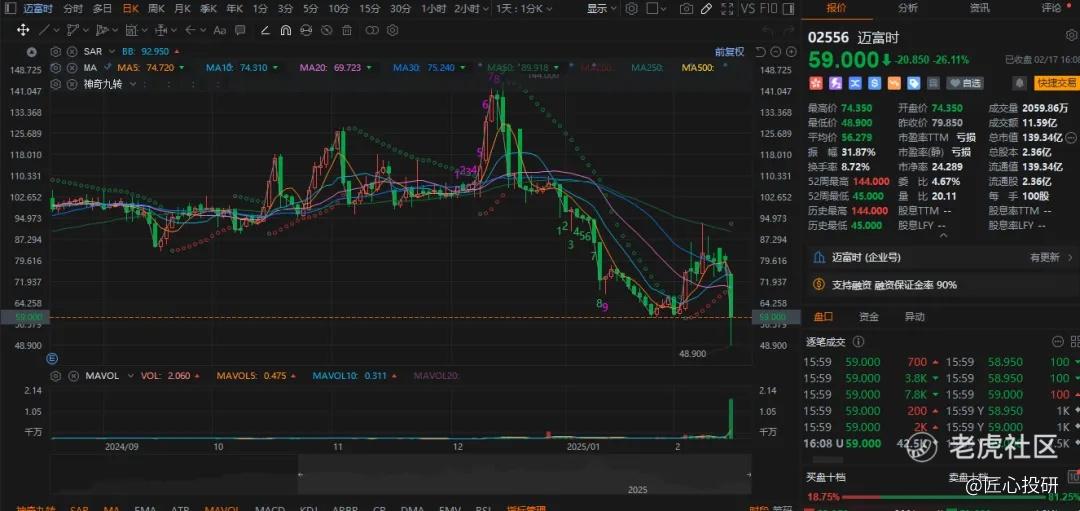This screenshot has height=511, width=1080.
Task: Select the line drawing tool
Action: click(43, 30)
